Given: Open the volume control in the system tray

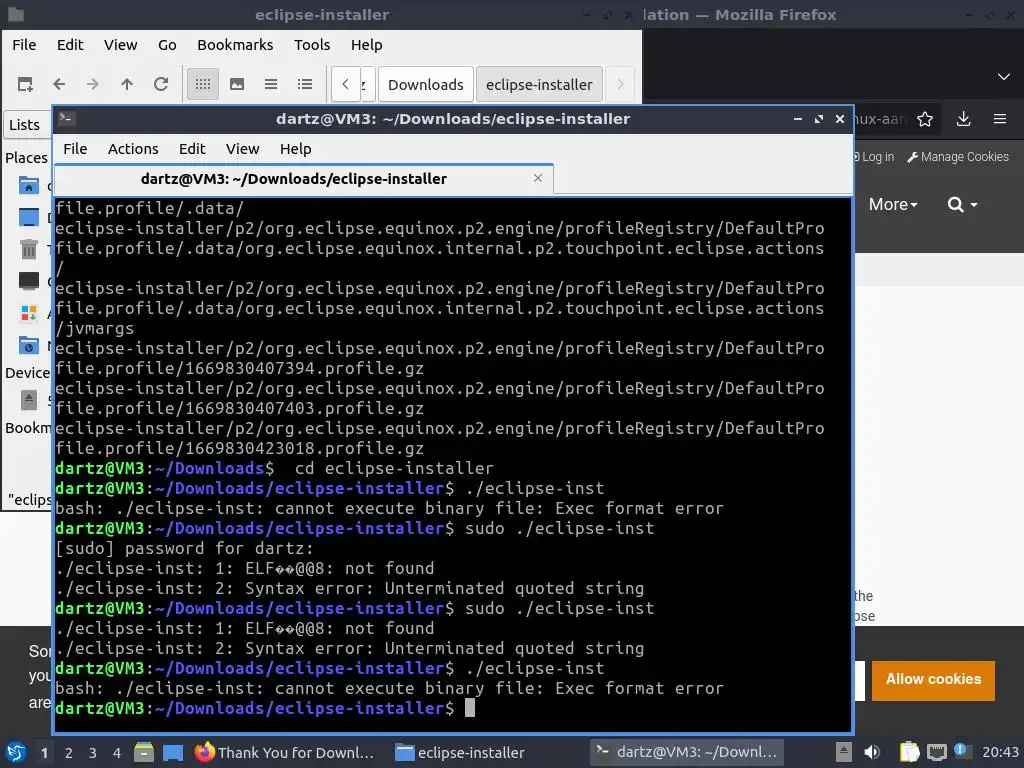Looking at the screenshot, I should 872,752.
